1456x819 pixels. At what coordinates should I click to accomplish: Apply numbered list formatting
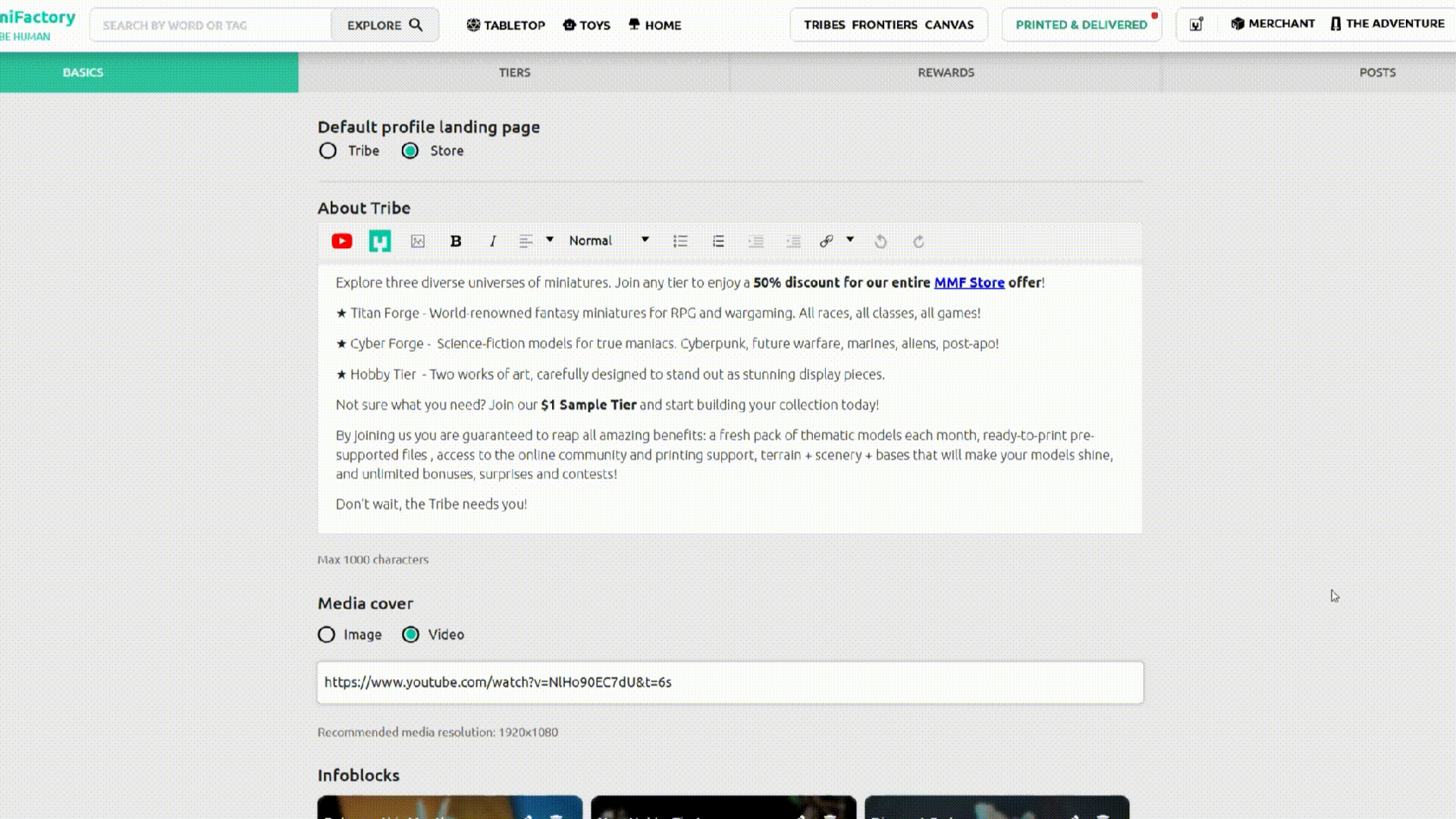click(718, 241)
